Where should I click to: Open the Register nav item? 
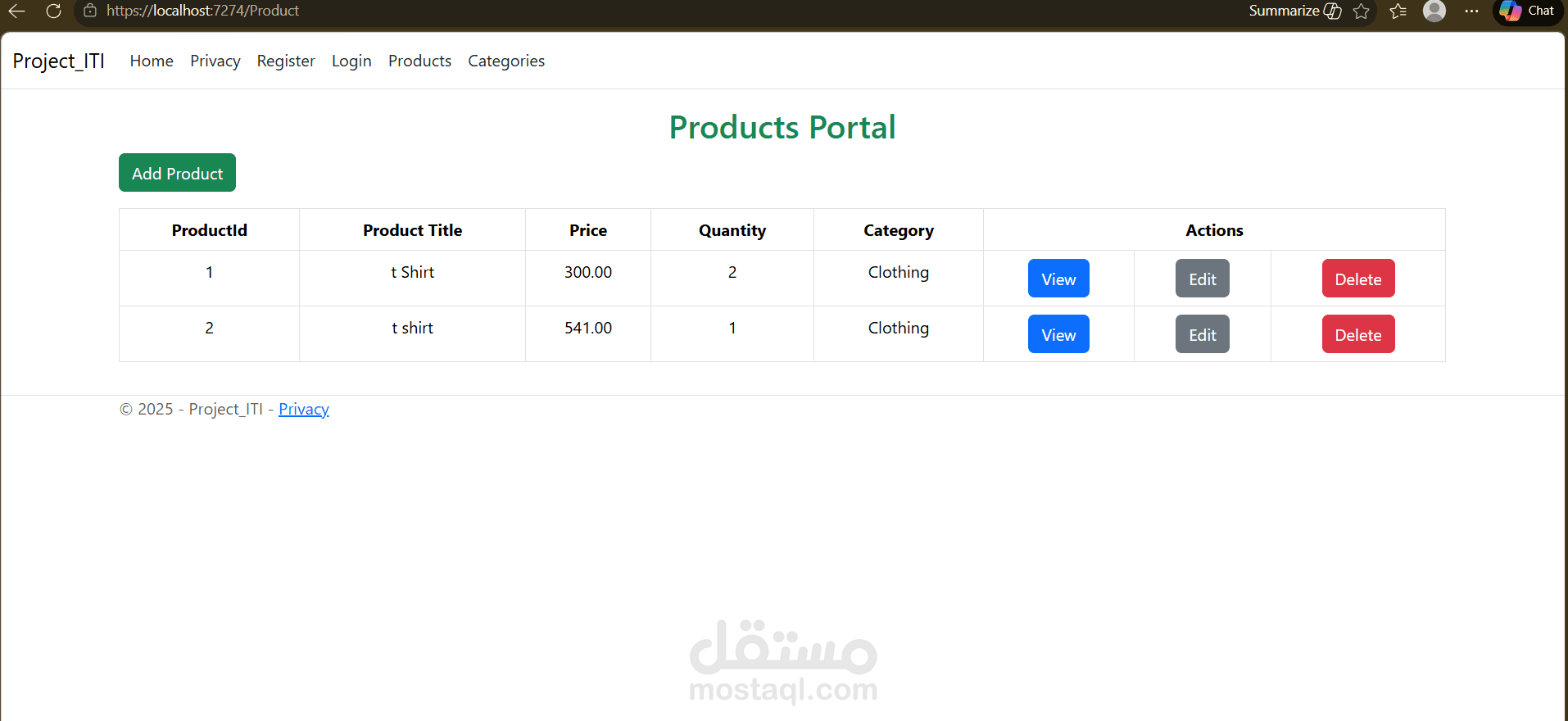pyautogui.click(x=286, y=61)
